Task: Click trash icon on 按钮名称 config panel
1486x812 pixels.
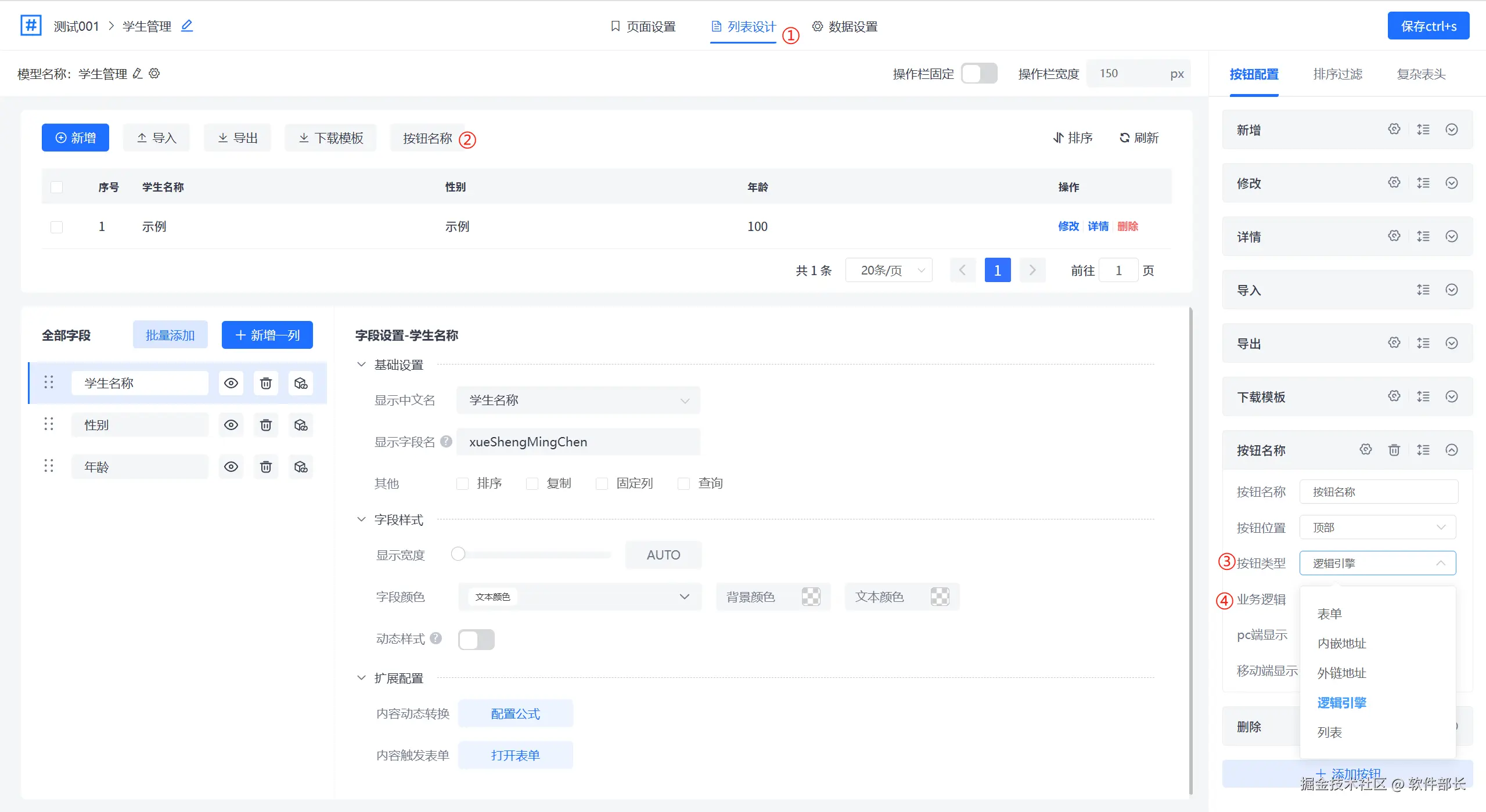Action: click(x=1394, y=450)
